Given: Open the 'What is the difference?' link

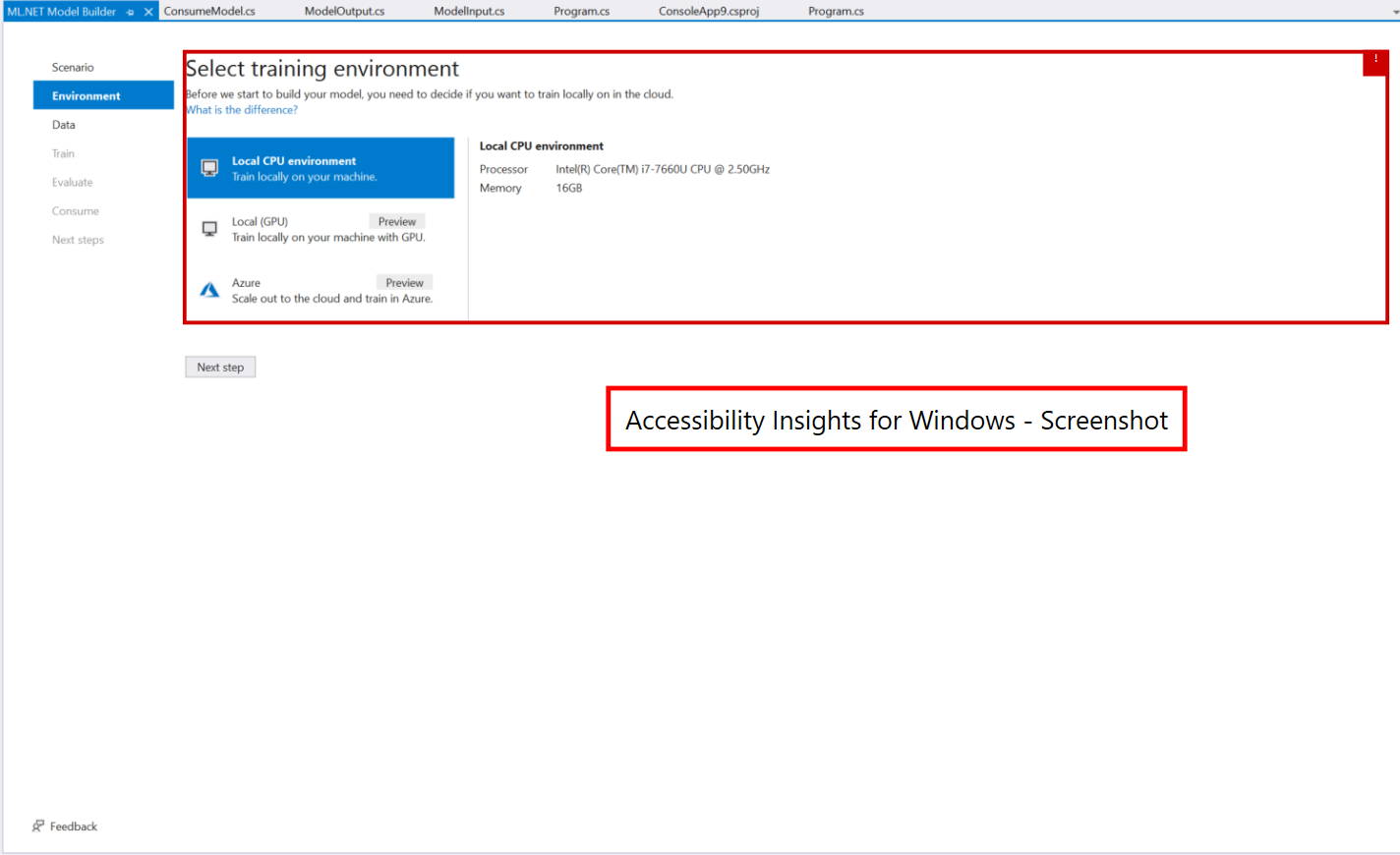Looking at the screenshot, I should pyautogui.click(x=241, y=109).
